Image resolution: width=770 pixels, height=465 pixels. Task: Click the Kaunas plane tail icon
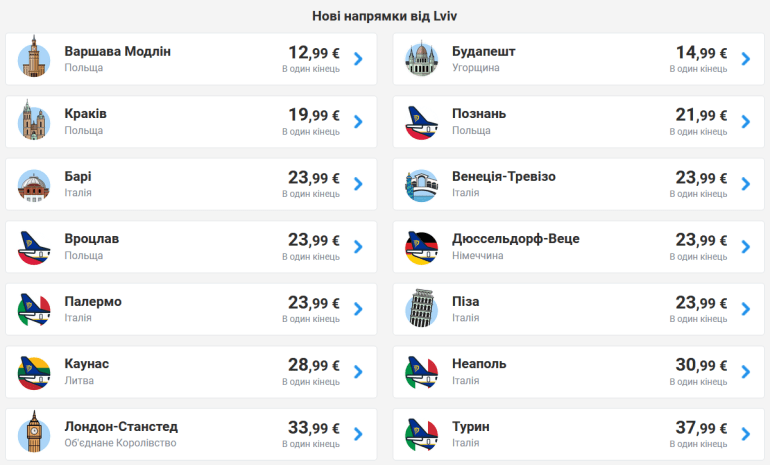point(34,371)
